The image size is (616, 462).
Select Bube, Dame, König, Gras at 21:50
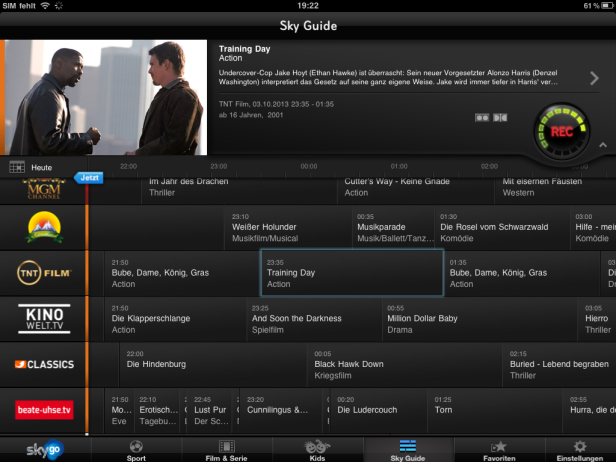click(182, 273)
